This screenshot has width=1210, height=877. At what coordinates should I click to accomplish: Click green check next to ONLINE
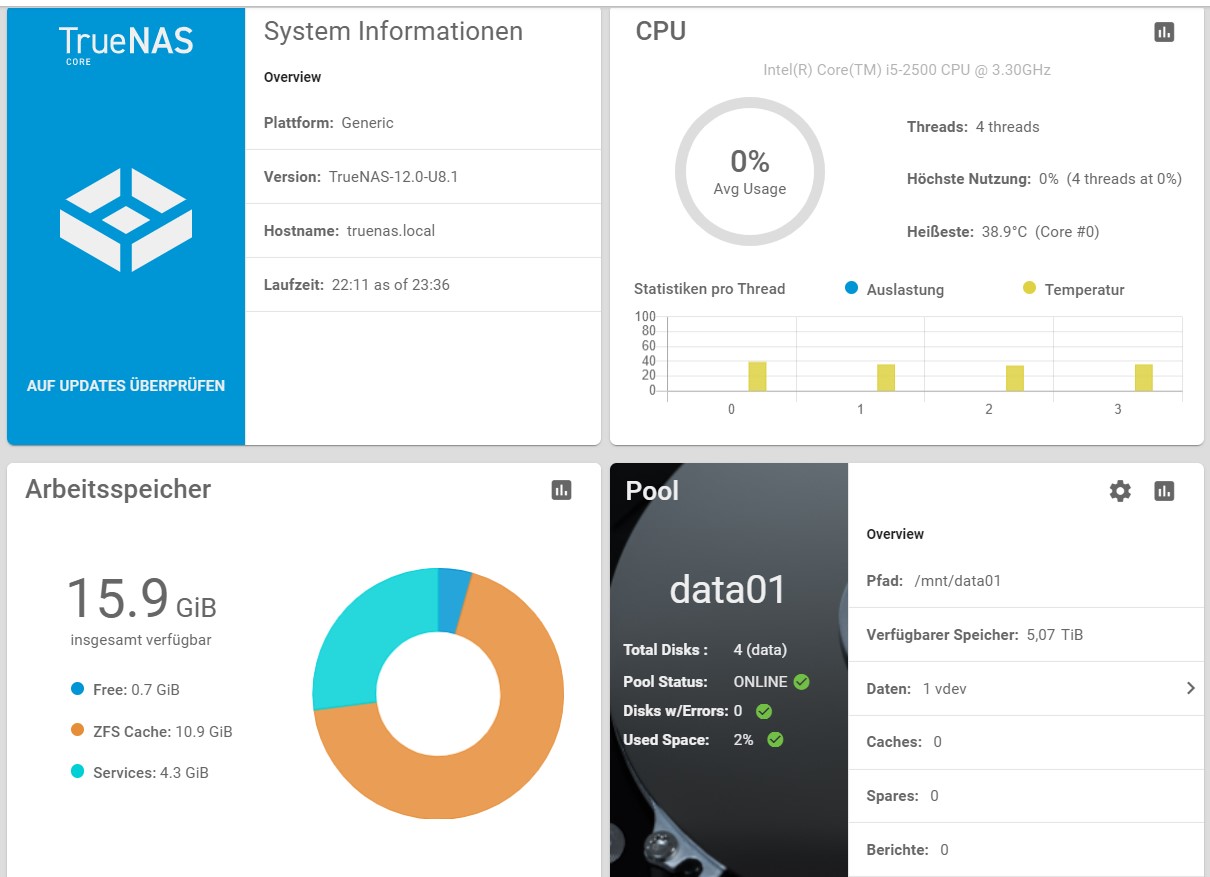pyautogui.click(x=801, y=682)
